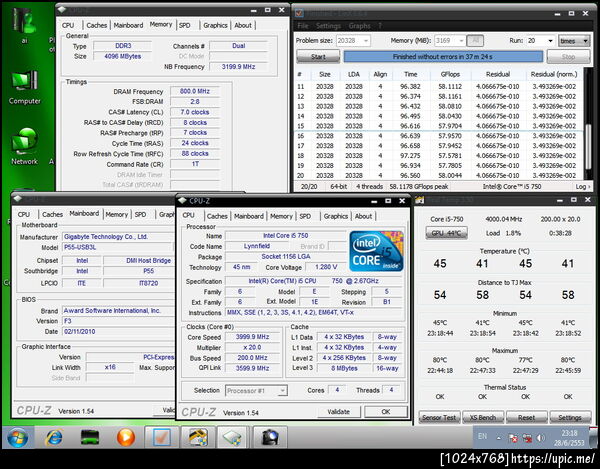The image size is (600, 469).
Task: Open the About tab in the front CPU-Z window
Action: (364, 216)
